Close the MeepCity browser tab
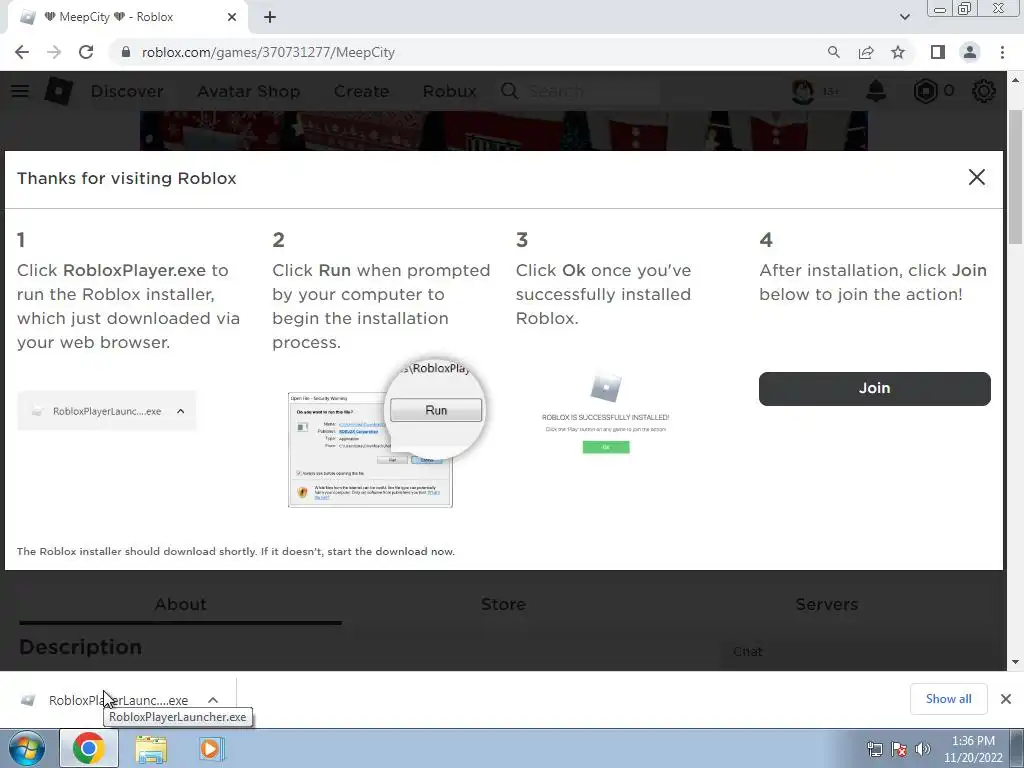 232,17
